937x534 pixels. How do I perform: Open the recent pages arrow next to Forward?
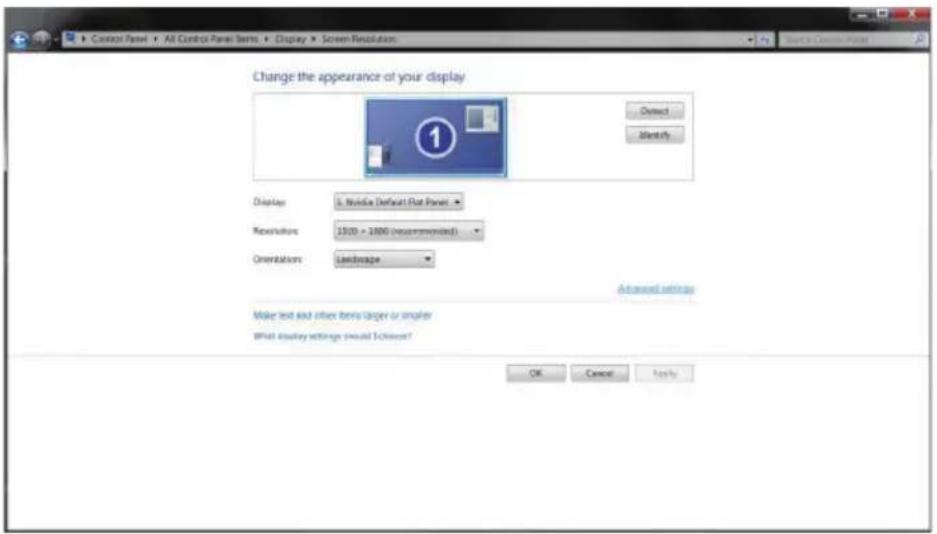(56, 40)
